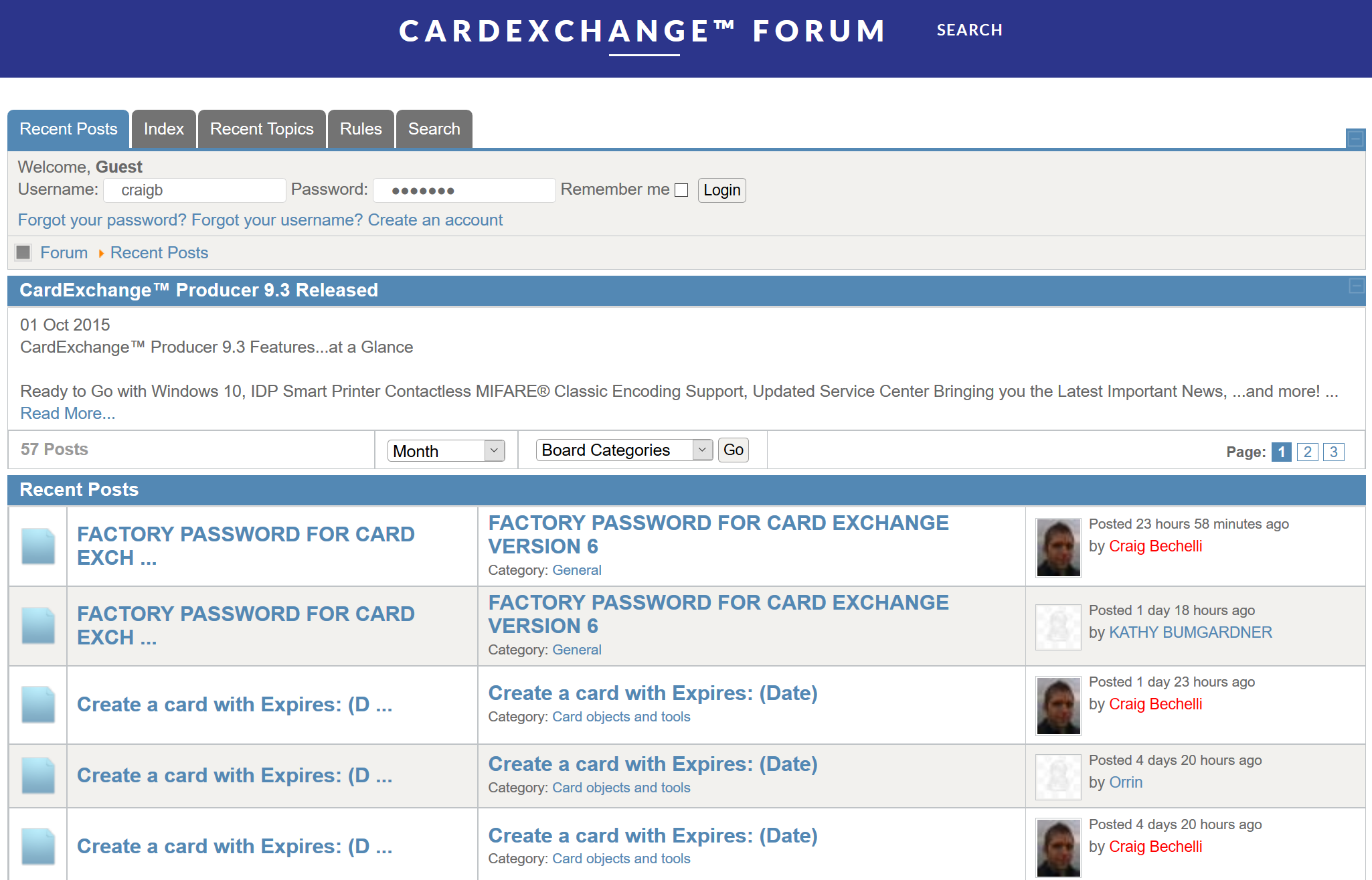The height and width of the screenshot is (880, 1372).
Task: Click the 57 Posts count text
Action: tap(54, 449)
